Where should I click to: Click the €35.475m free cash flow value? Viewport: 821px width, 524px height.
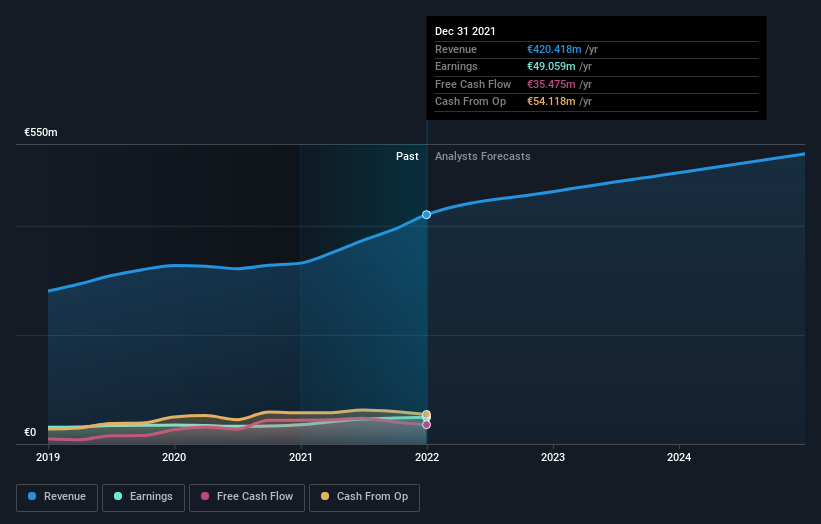tap(551, 84)
